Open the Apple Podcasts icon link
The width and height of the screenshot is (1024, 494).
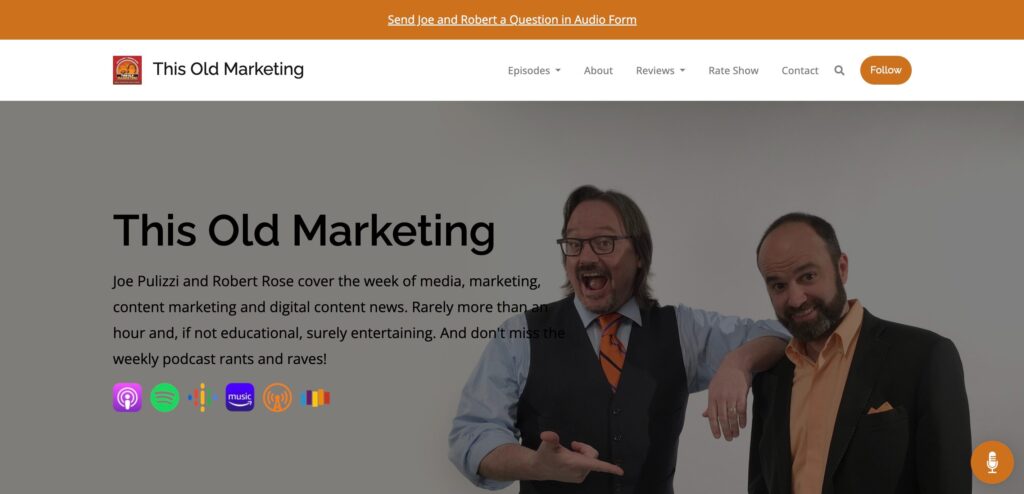[x=127, y=397]
